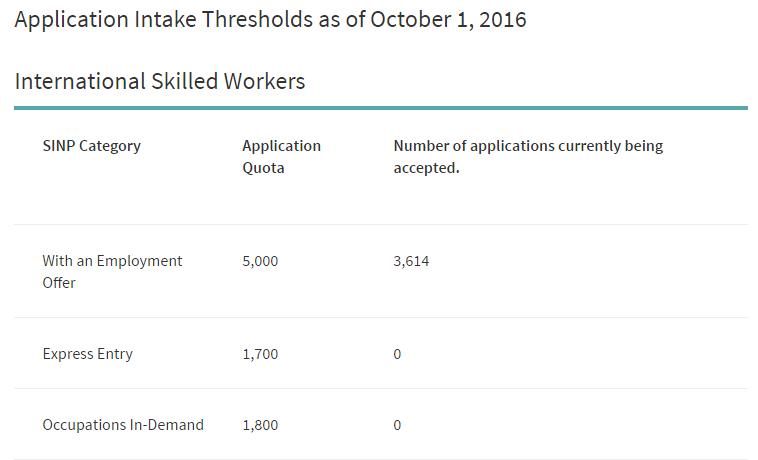Click the zero in Express Entry row
758x460 pixels.
pyautogui.click(x=397, y=354)
